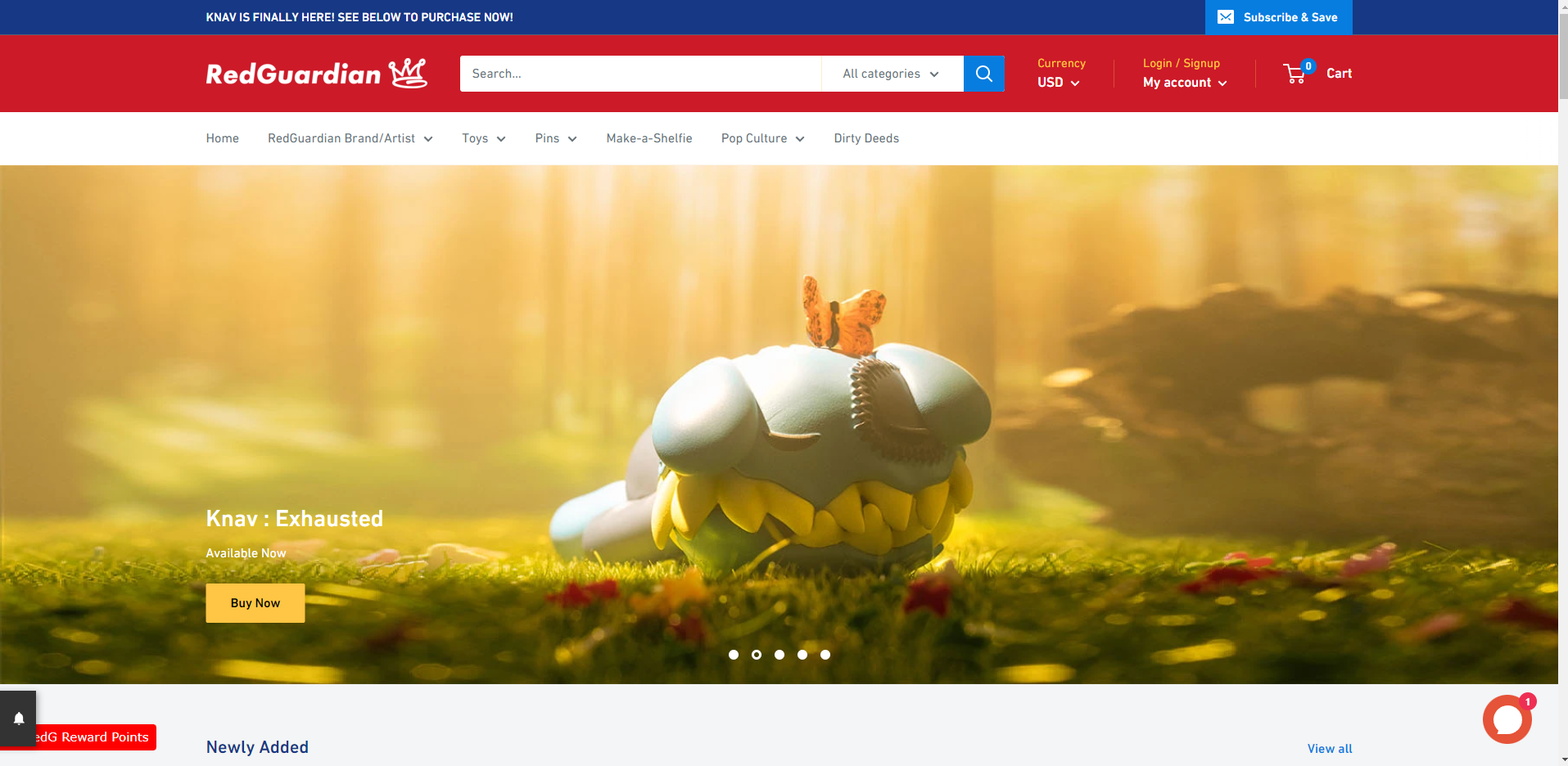Jump to fourth carousel slide dot
Screen dimensions: 1568x766
802,655
